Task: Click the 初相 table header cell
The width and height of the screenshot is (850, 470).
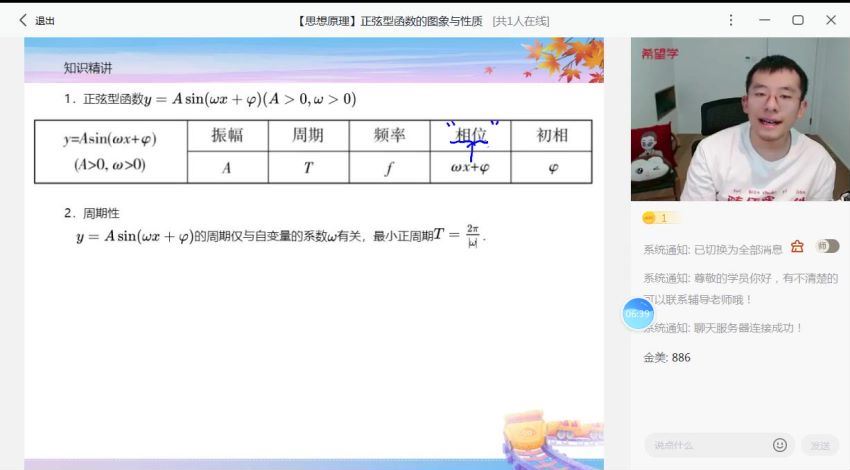Action: tap(551, 135)
